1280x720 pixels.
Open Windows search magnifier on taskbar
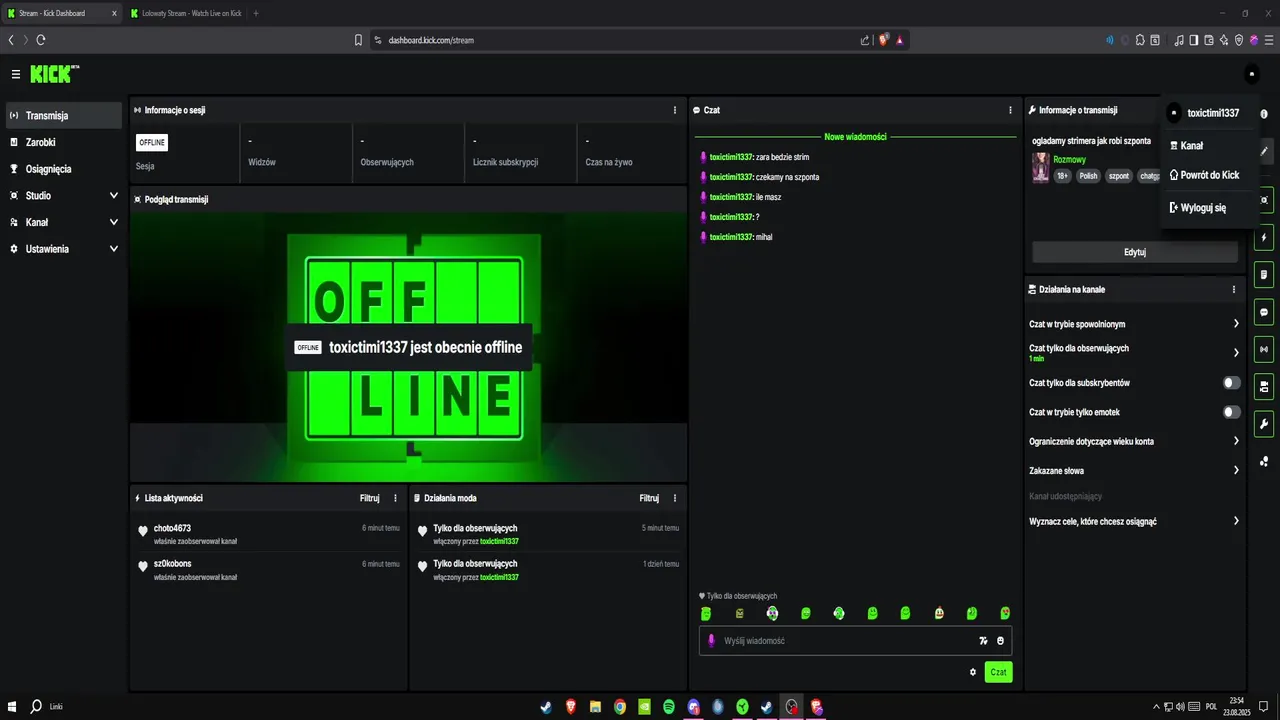(x=36, y=706)
